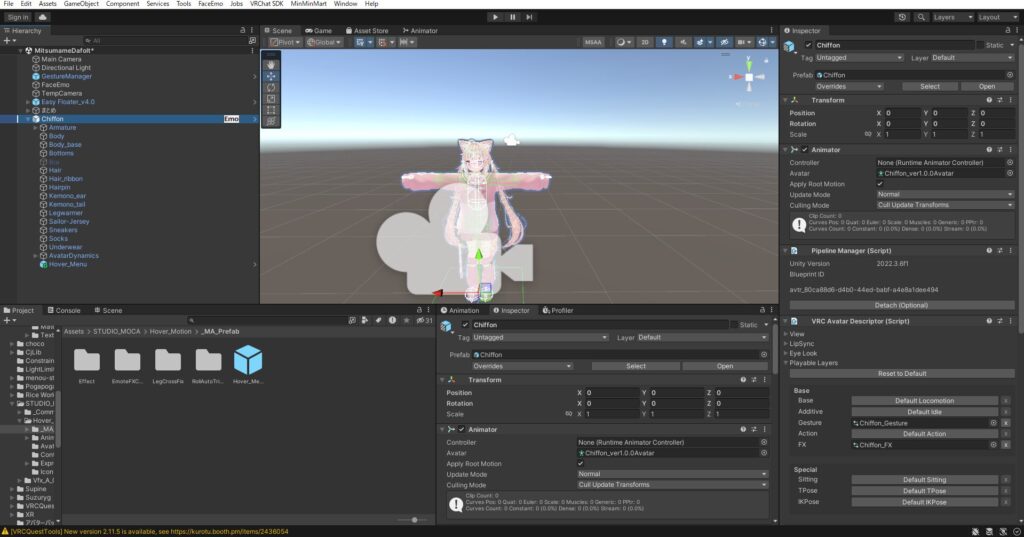1024x537 pixels.
Task: Adjust the asset thumbnail size slider
Action: click(x=413, y=520)
